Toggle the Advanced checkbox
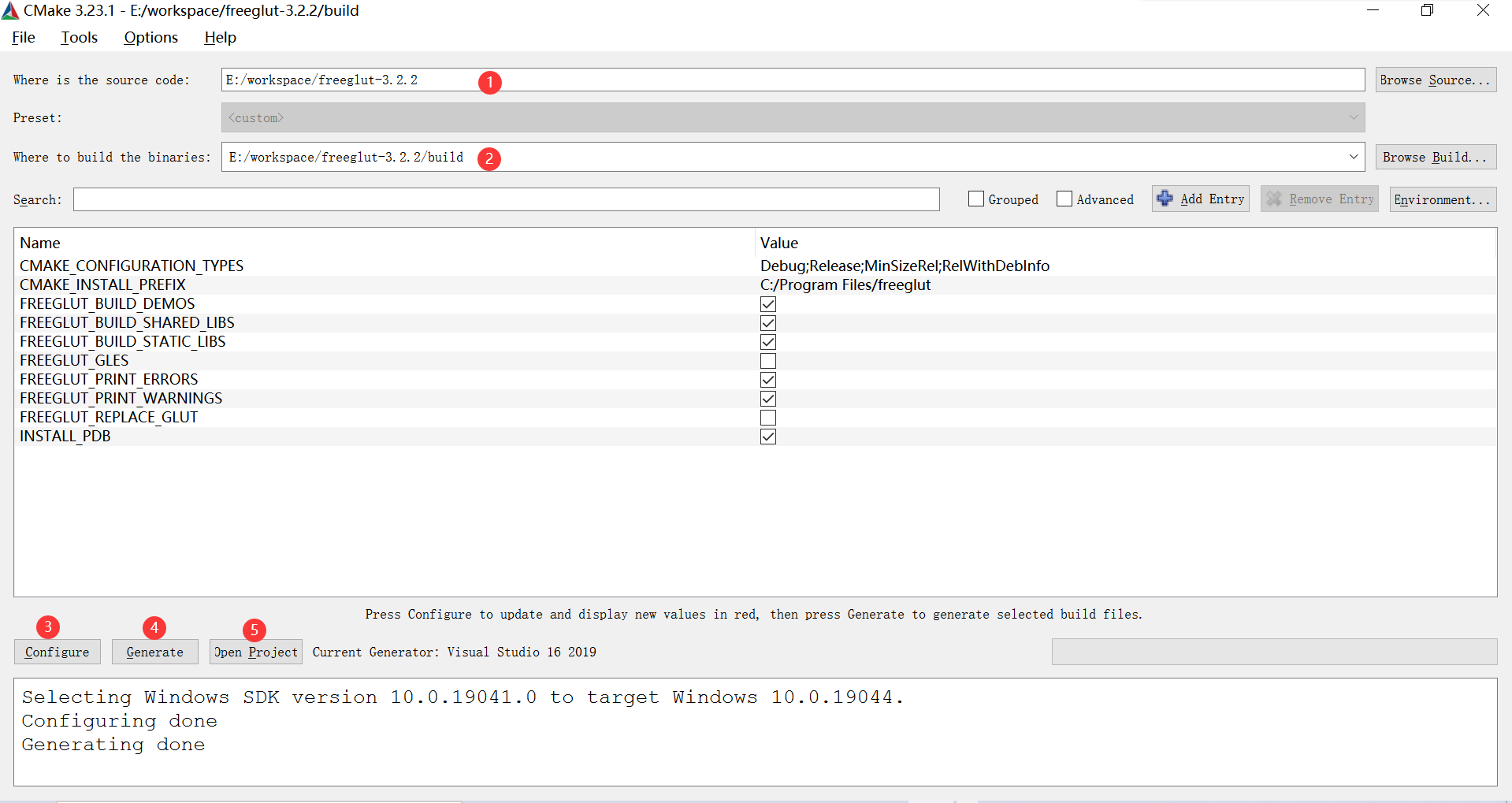Image resolution: width=1512 pixels, height=803 pixels. (1064, 199)
